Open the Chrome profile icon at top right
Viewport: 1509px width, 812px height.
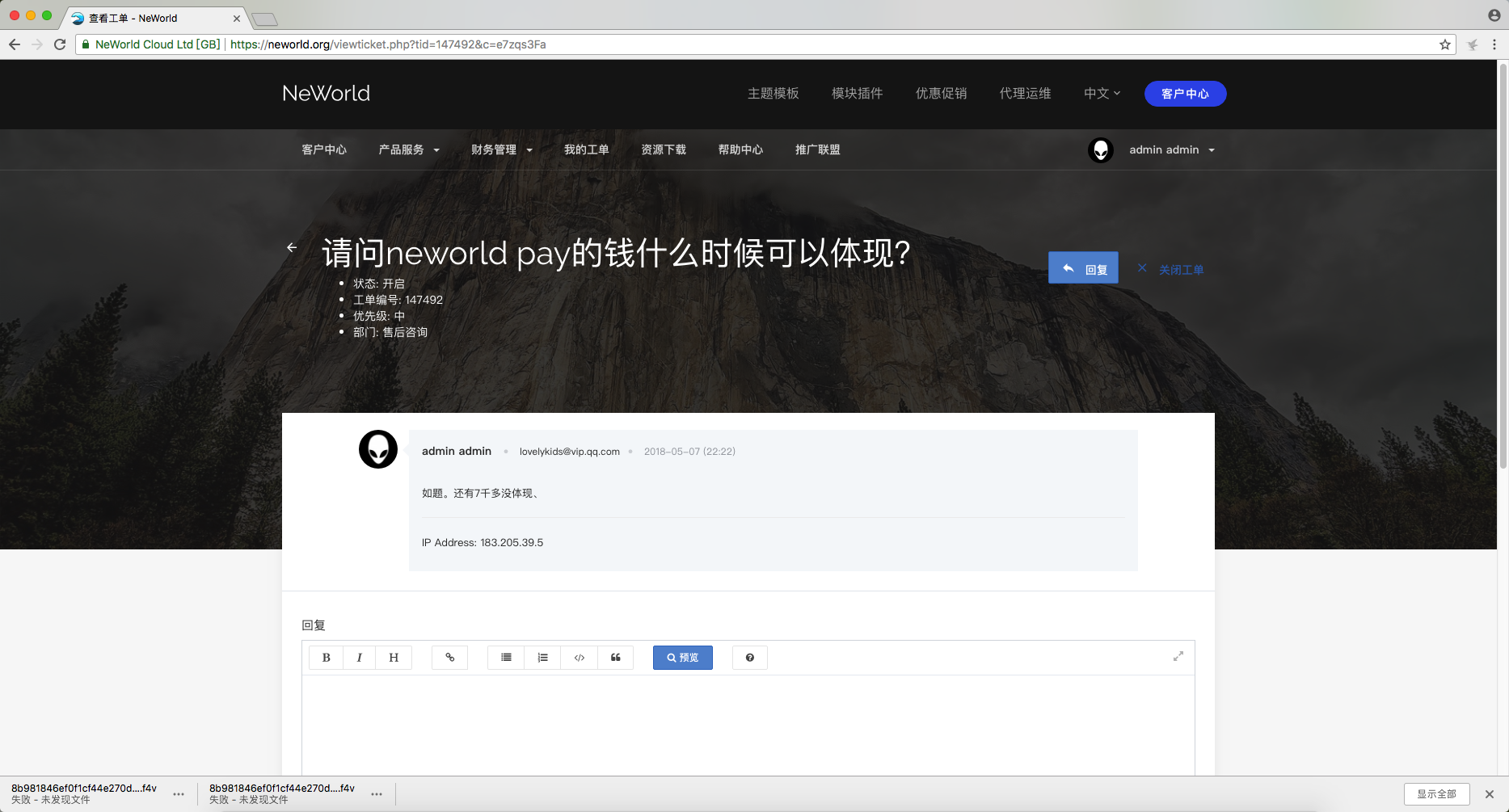1494,15
